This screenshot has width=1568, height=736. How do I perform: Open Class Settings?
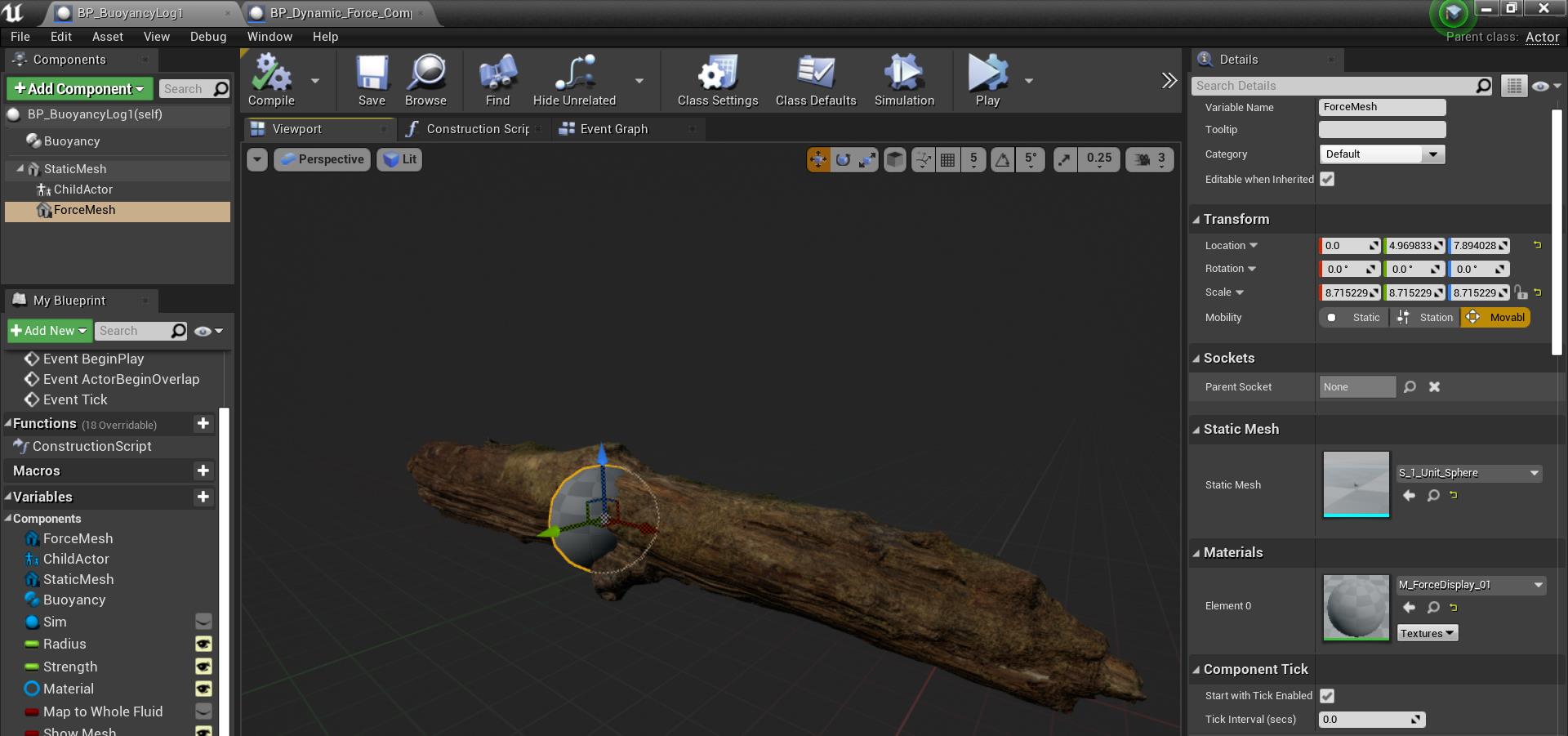(x=718, y=80)
